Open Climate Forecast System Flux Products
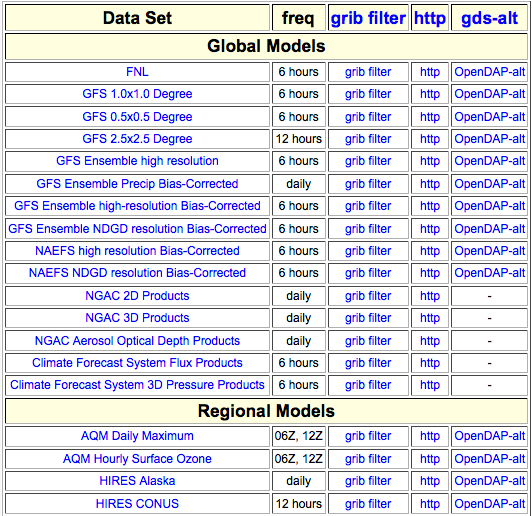 [x=137, y=363]
